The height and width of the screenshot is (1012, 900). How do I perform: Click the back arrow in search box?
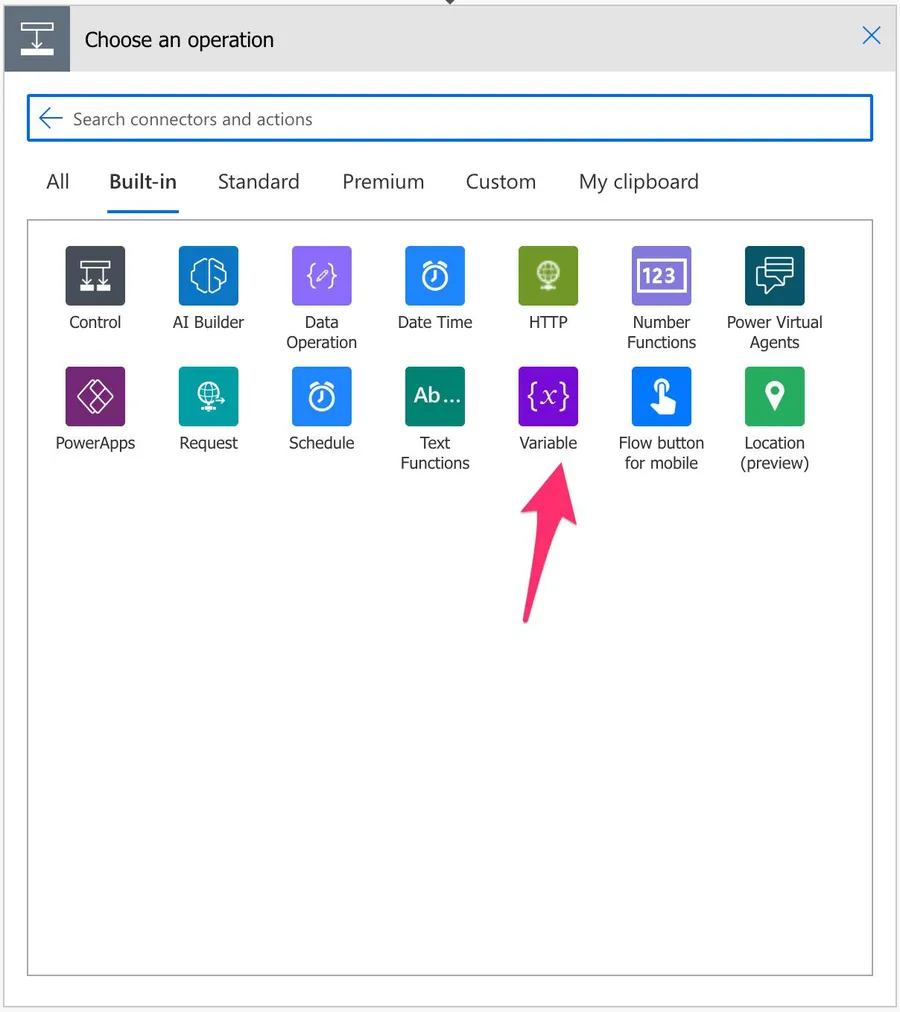point(50,119)
